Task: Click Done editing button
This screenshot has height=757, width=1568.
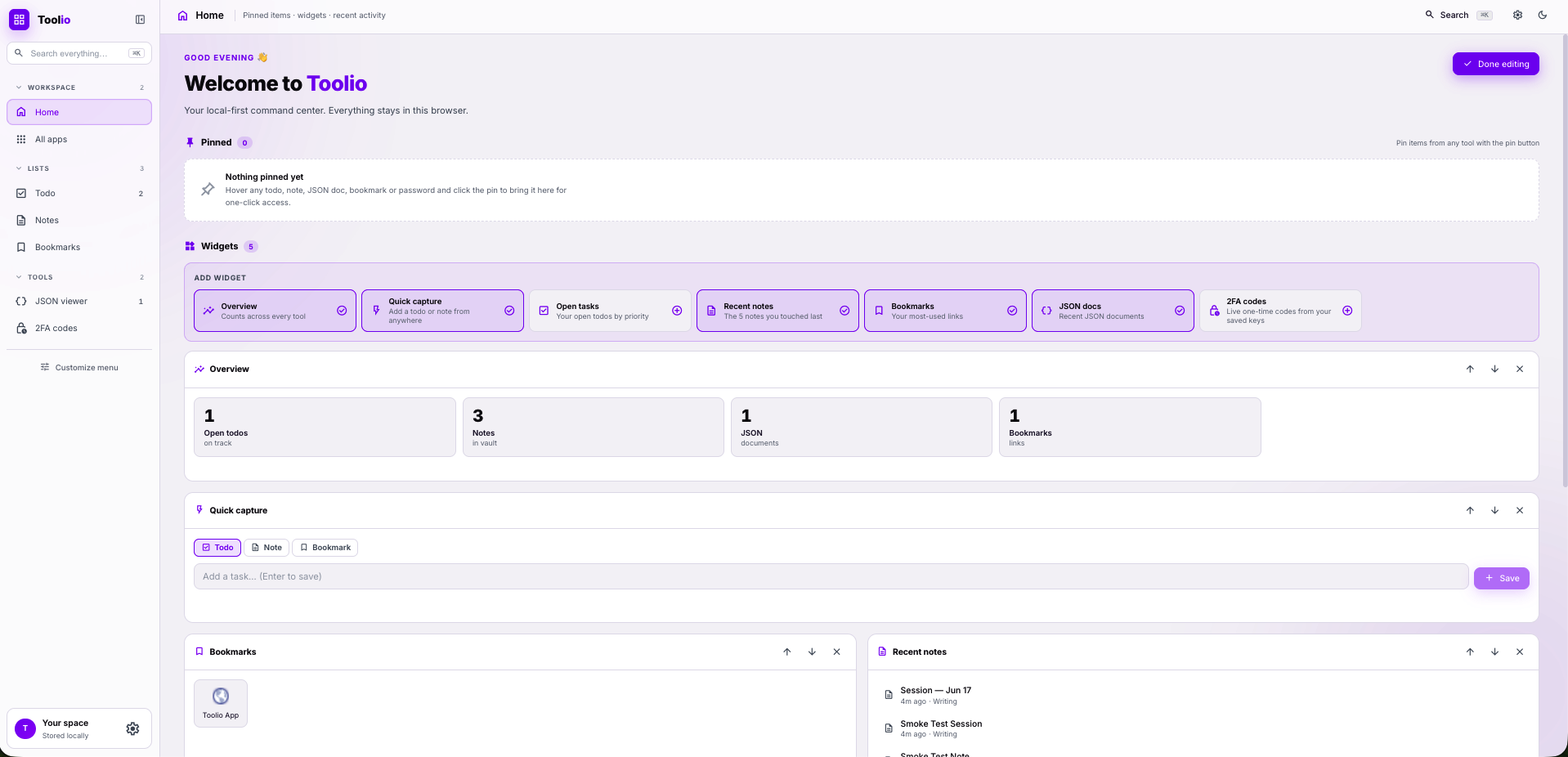Action: [x=1495, y=64]
